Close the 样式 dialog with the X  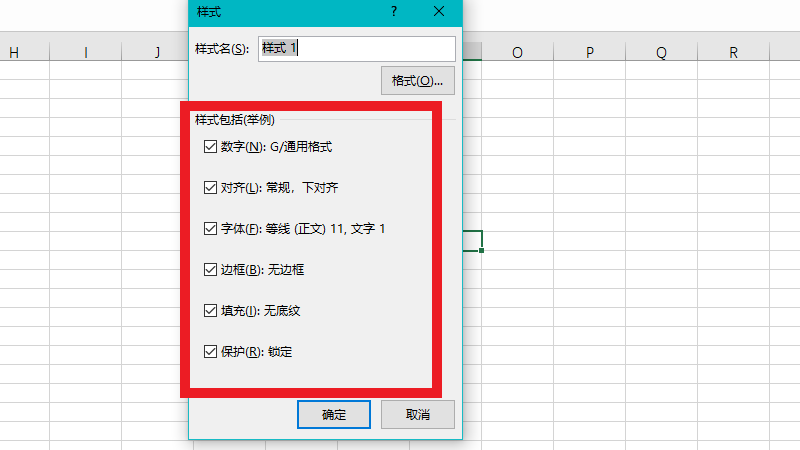click(x=439, y=12)
